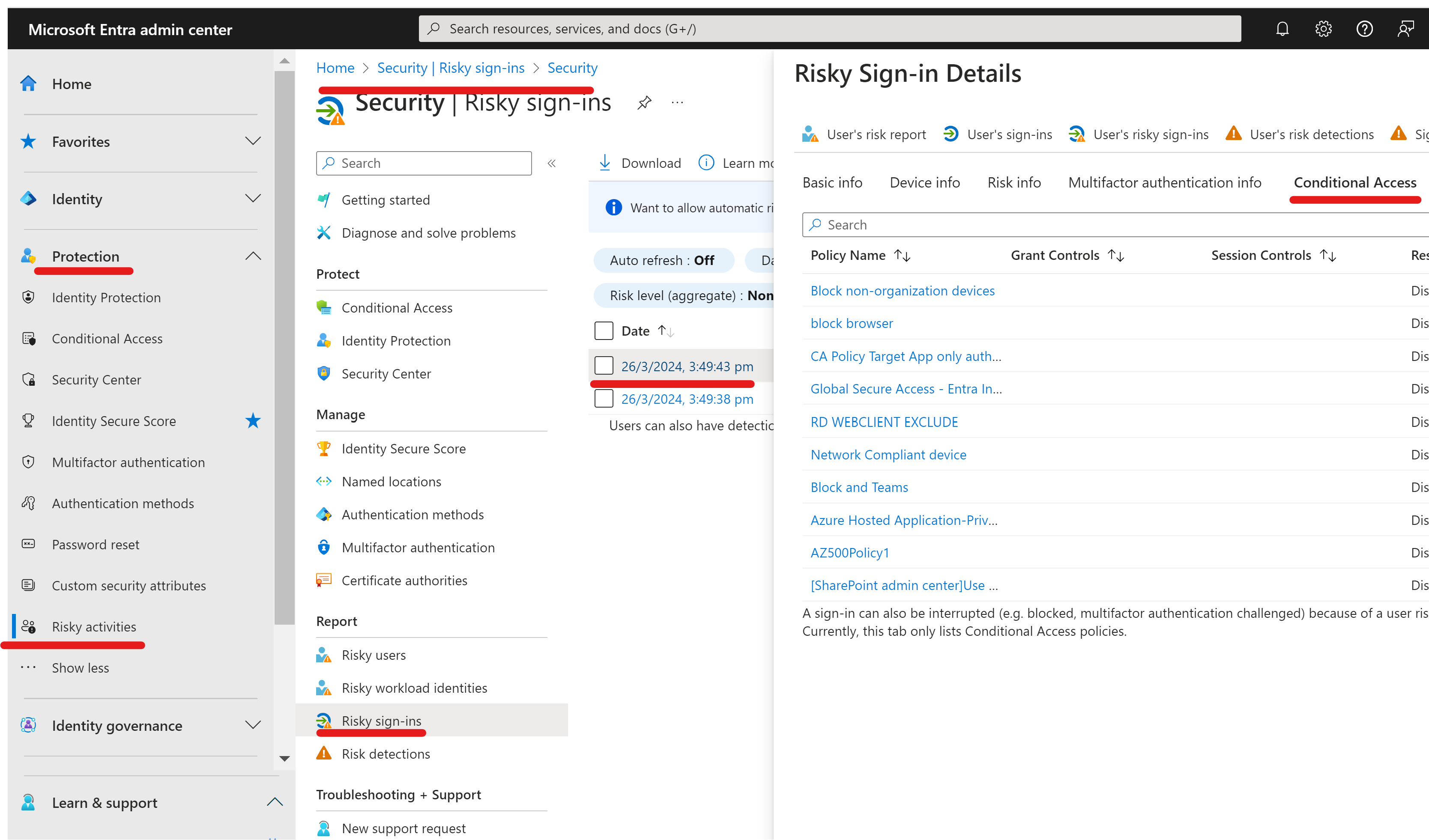Click sidebar scrollbar up arrow
Viewport: 1429px width, 840px height.
click(x=285, y=61)
